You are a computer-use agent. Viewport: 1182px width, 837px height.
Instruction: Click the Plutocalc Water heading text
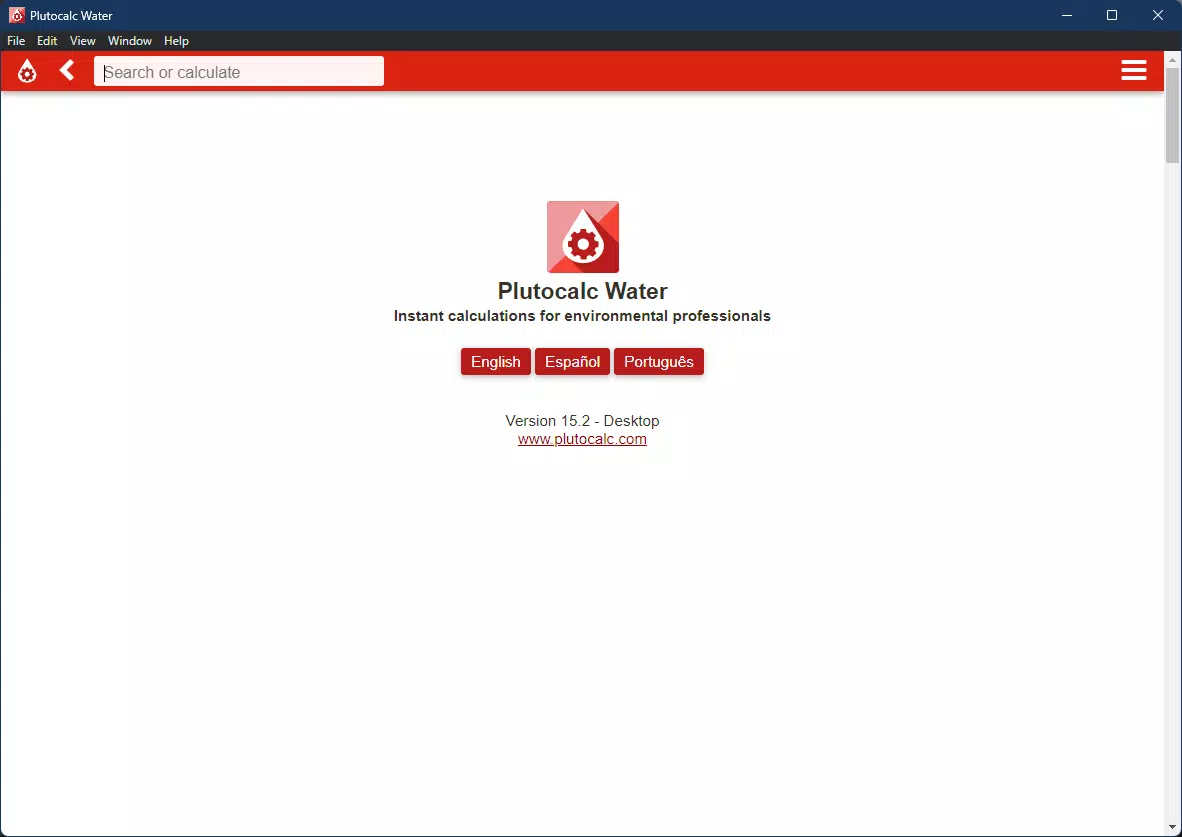(x=583, y=291)
